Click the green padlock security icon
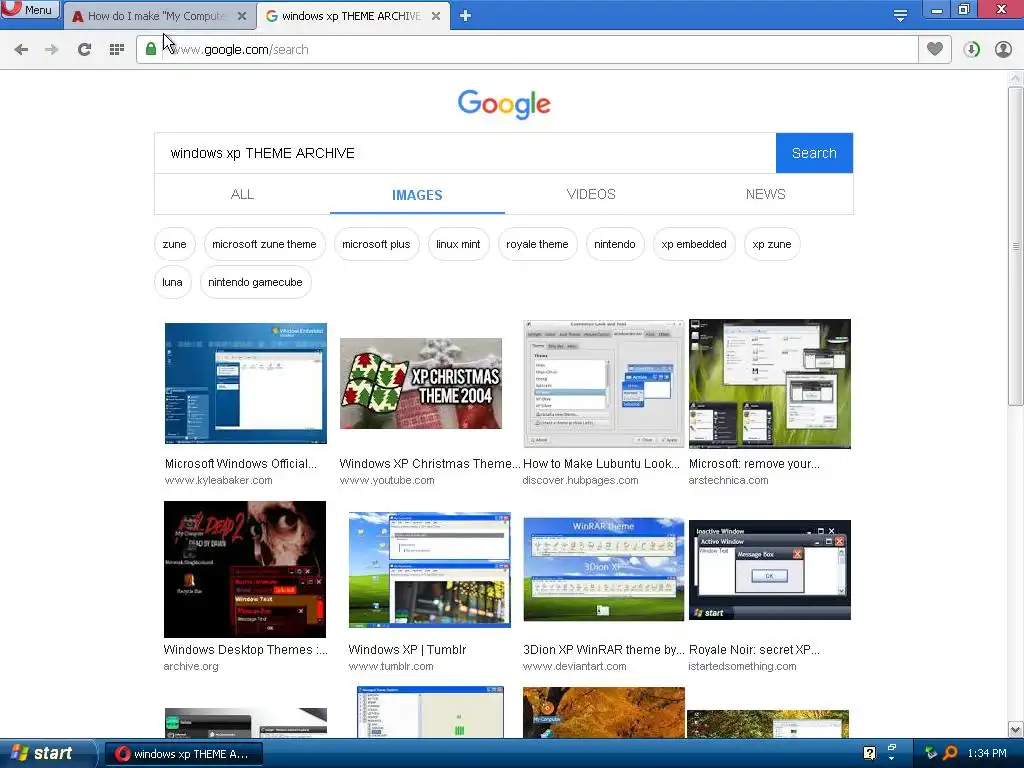The height and width of the screenshot is (768, 1024). point(151,49)
